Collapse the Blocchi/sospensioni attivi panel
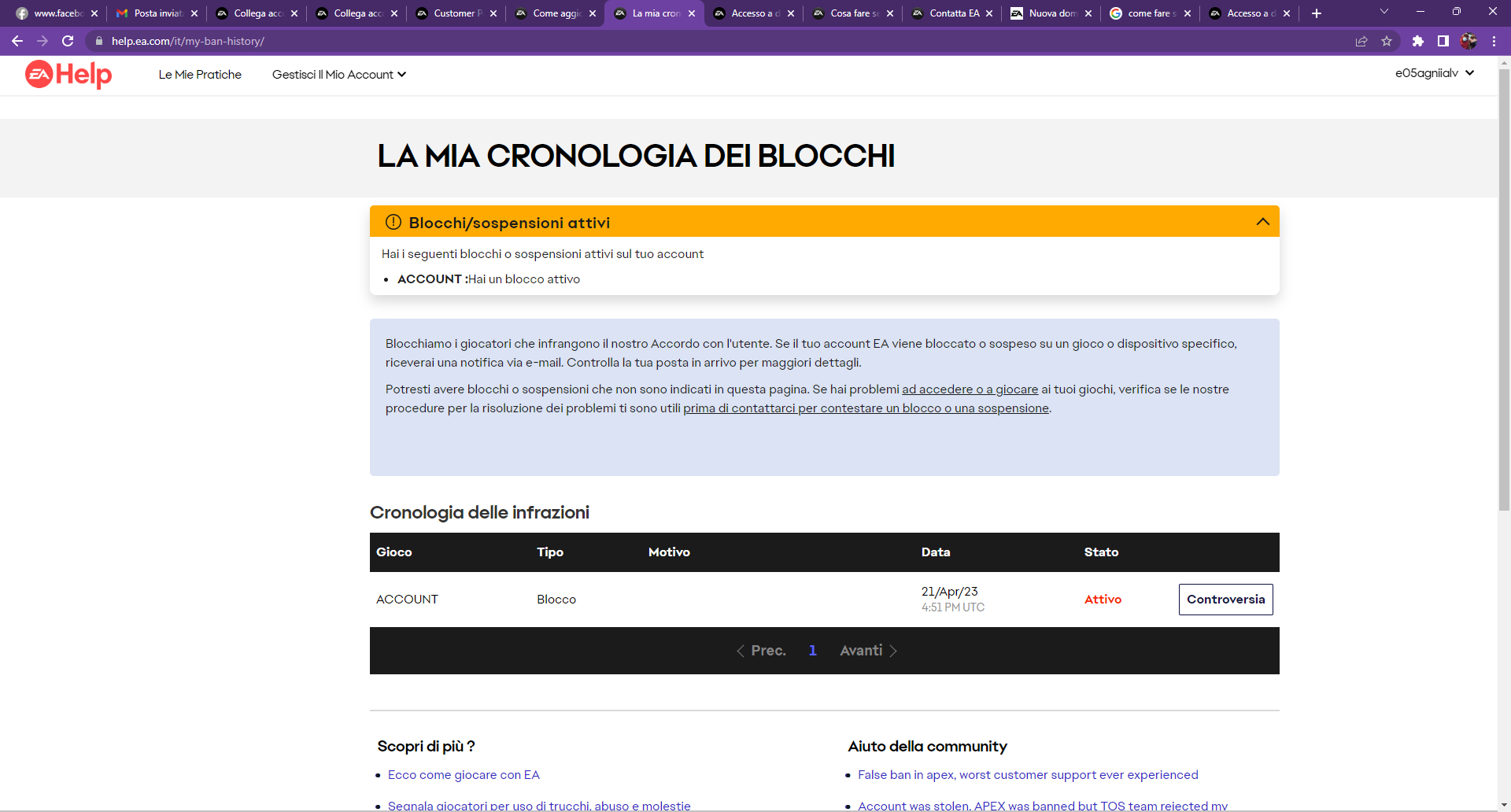1511x812 pixels. tap(1263, 222)
